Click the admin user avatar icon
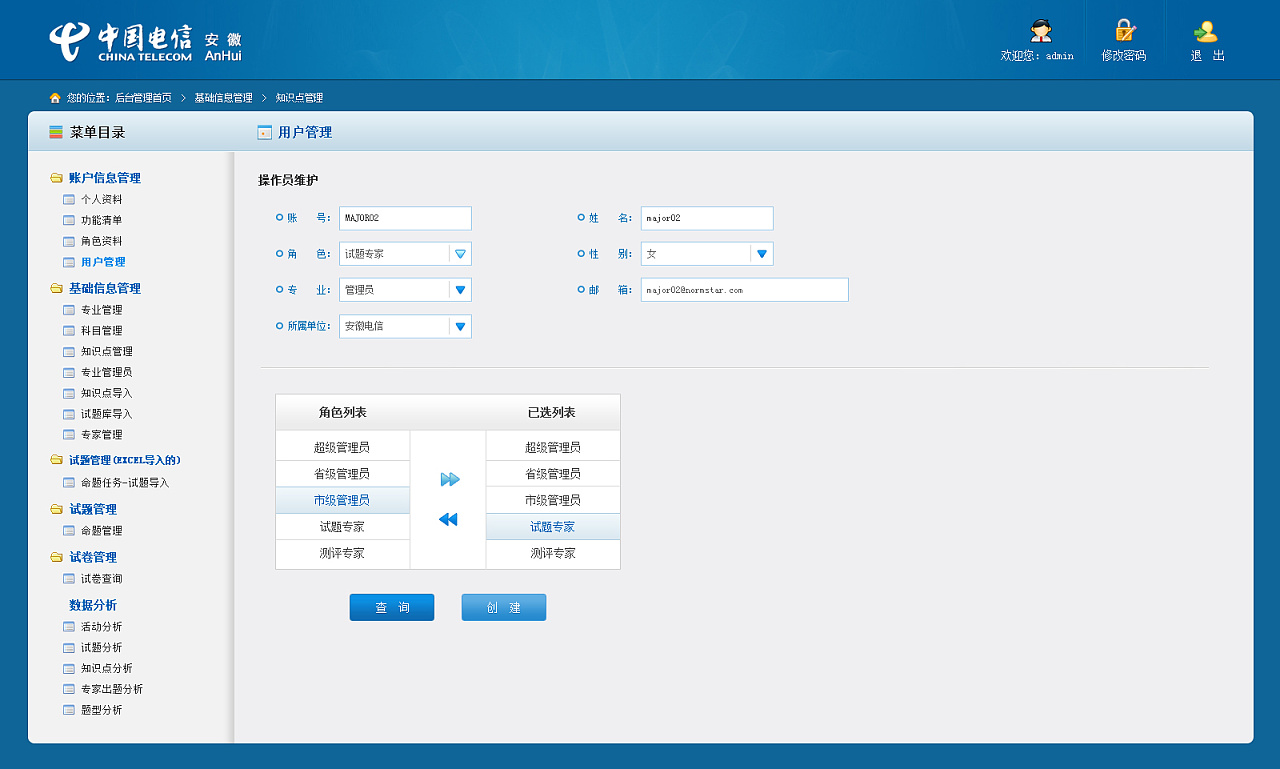The image size is (1280, 769). (1041, 31)
